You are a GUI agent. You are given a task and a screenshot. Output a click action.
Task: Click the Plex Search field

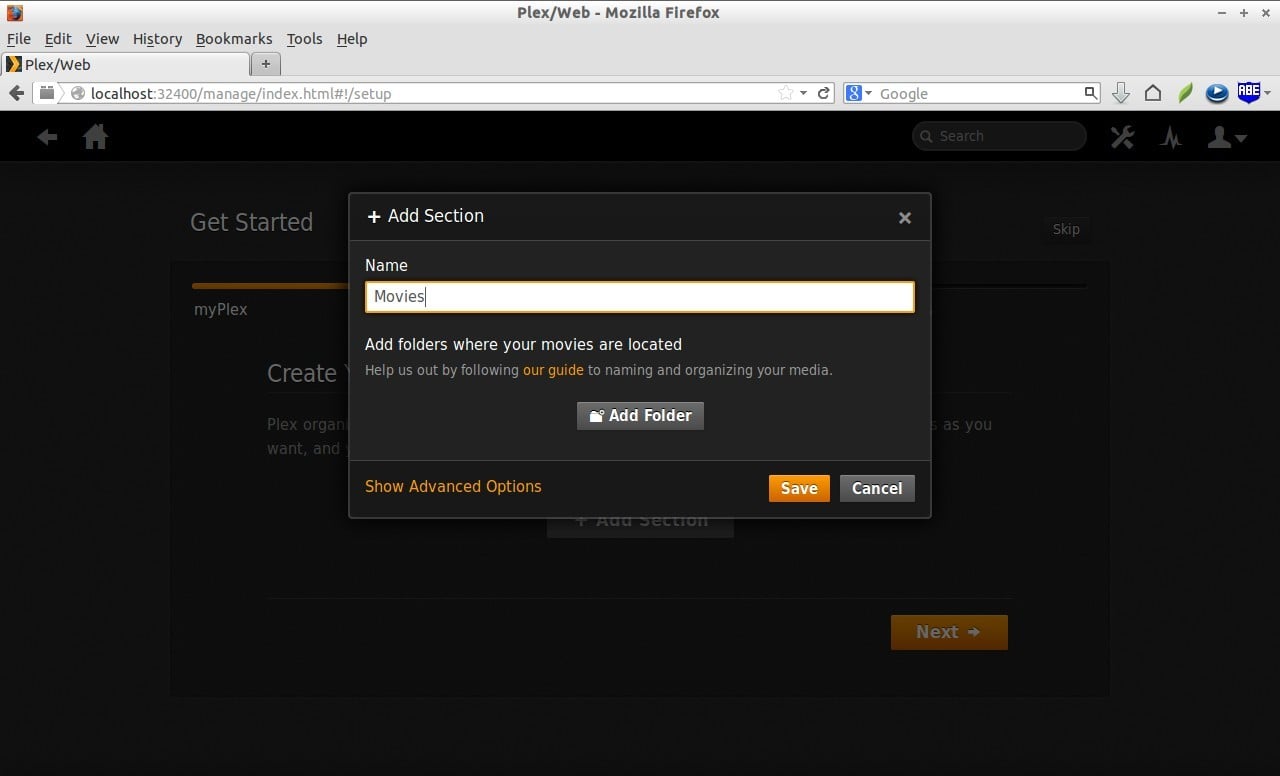click(999, 136)
